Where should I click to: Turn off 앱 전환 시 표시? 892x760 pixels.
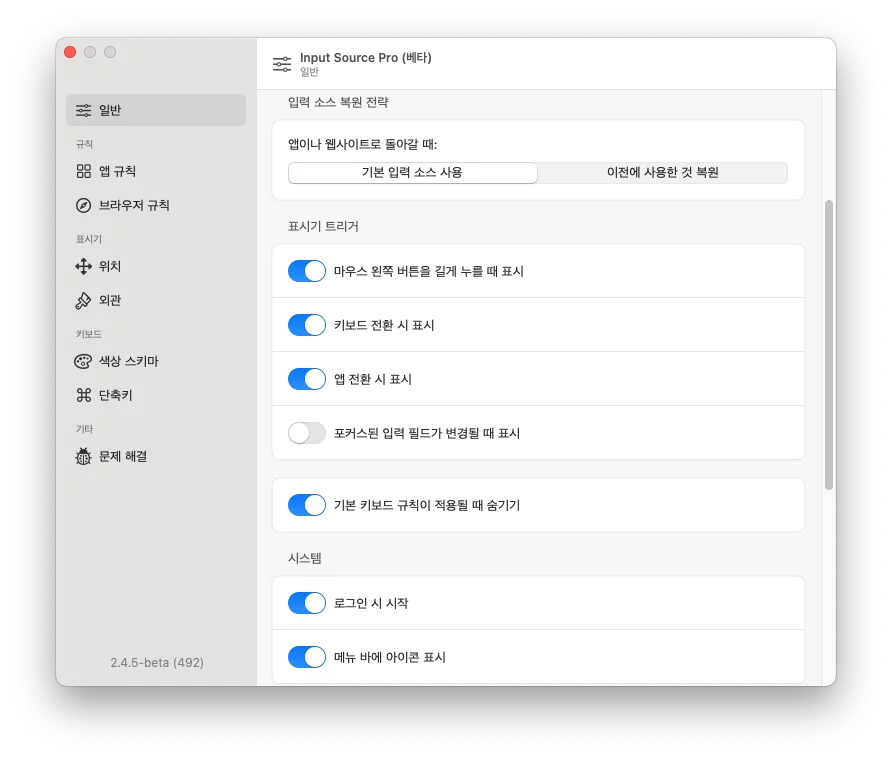(307, 379)
